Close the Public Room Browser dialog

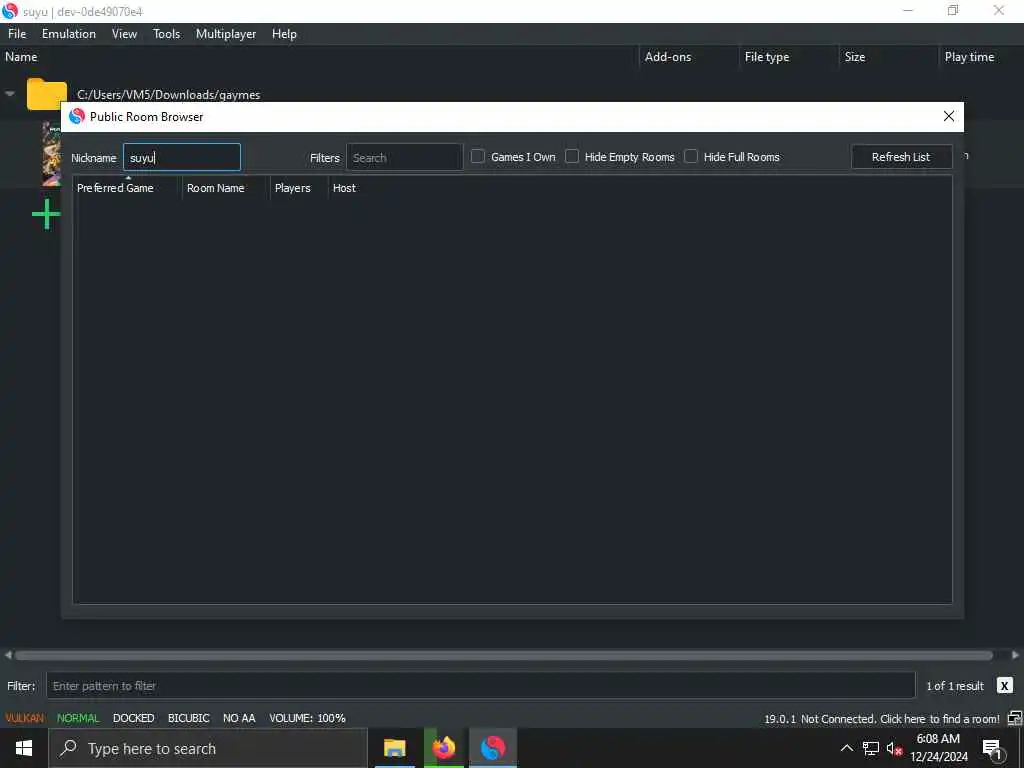pyautogui.click(x=949, y=116)
